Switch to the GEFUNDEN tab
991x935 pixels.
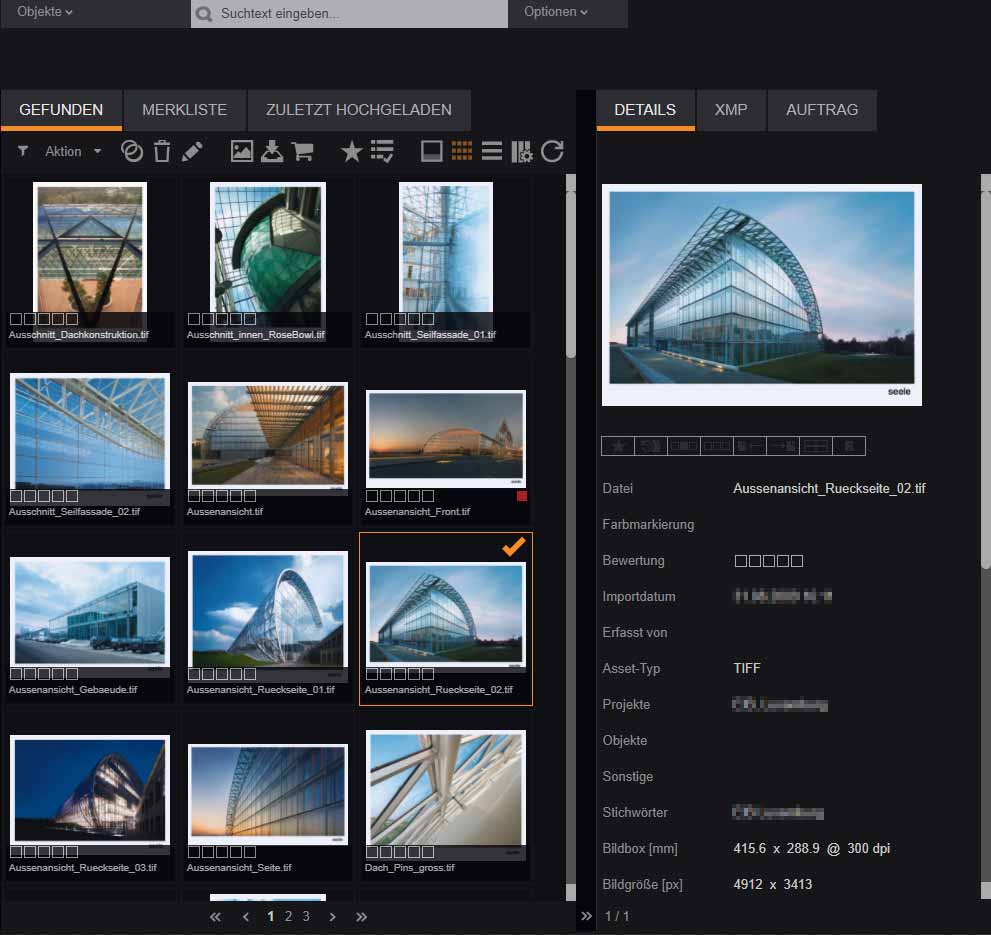tap(61, 110)
